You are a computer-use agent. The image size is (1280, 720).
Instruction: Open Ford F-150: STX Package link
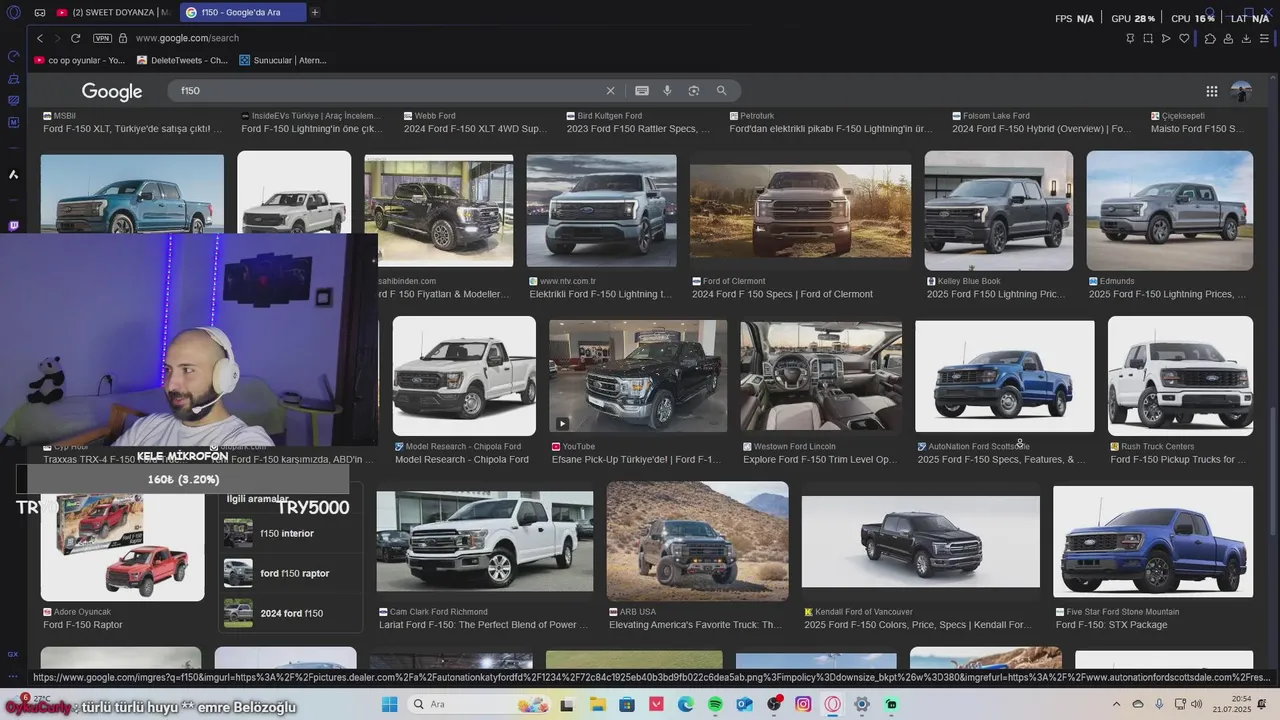pos(1111,625)
